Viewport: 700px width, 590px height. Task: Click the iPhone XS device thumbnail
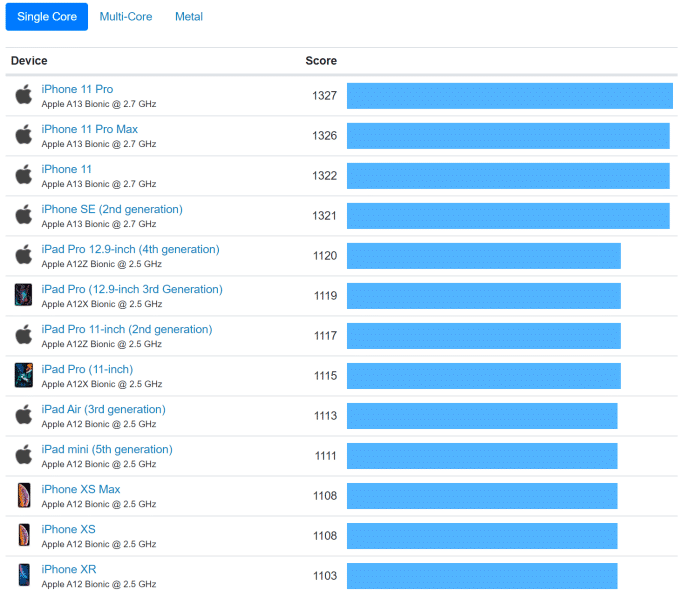pos(24,535)
